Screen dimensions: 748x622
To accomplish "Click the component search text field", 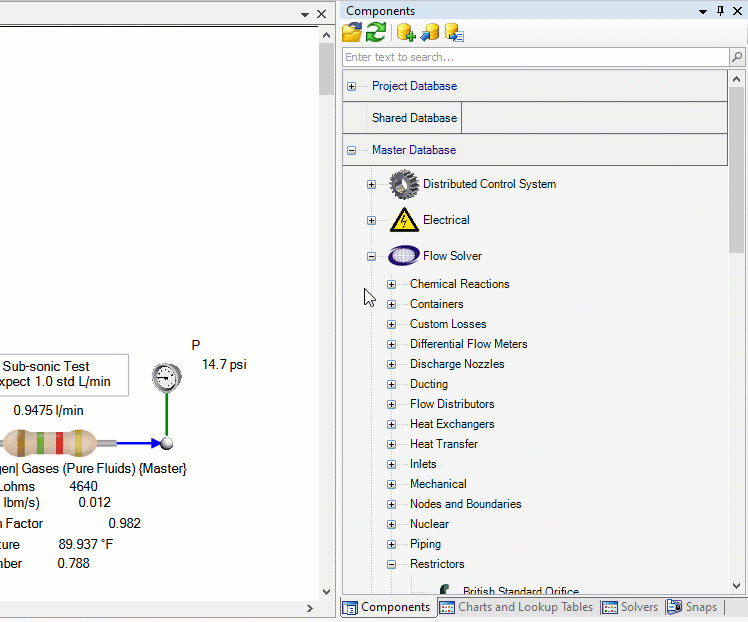I will coord(534,57).
